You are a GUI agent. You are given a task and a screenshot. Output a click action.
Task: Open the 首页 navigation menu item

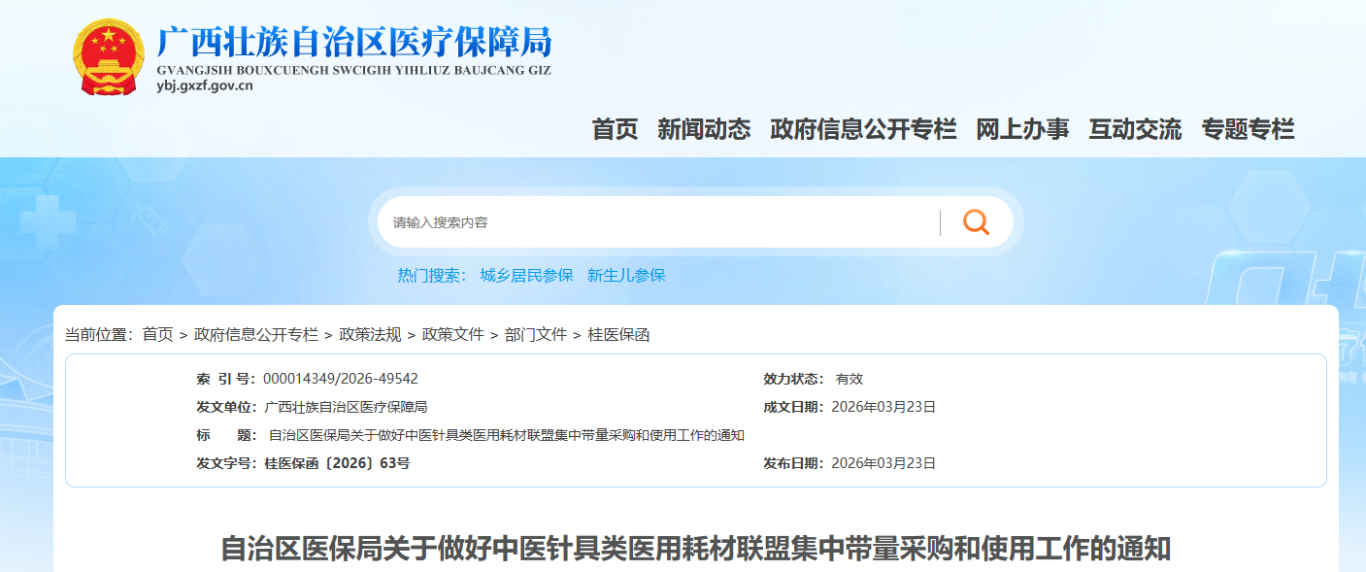[614, 129]
